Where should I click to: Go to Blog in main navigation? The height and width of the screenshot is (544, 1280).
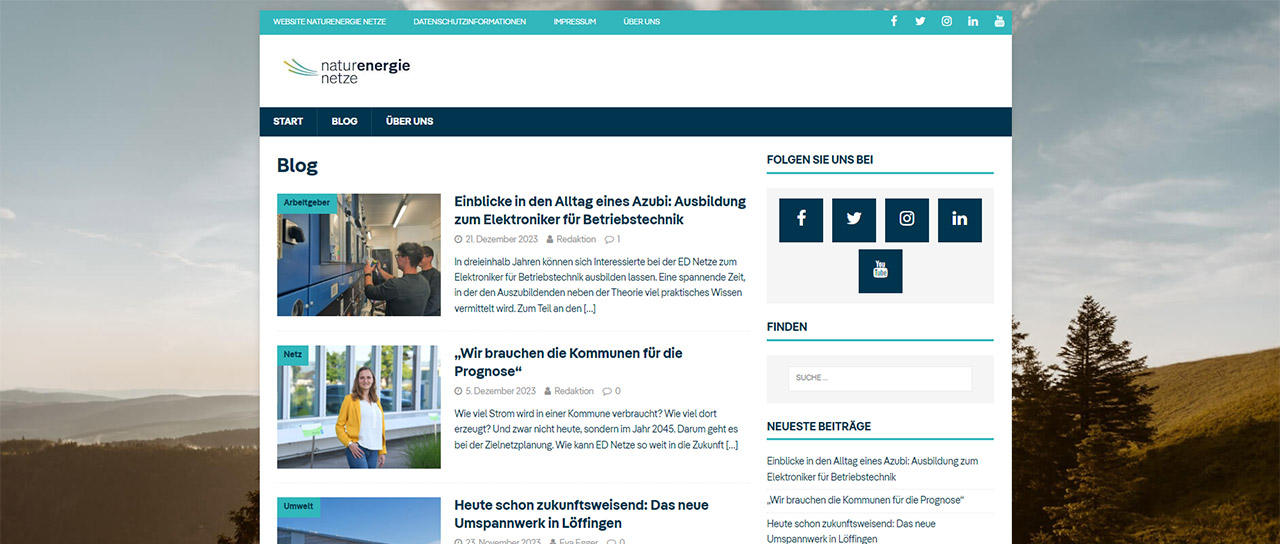point(344,121)
